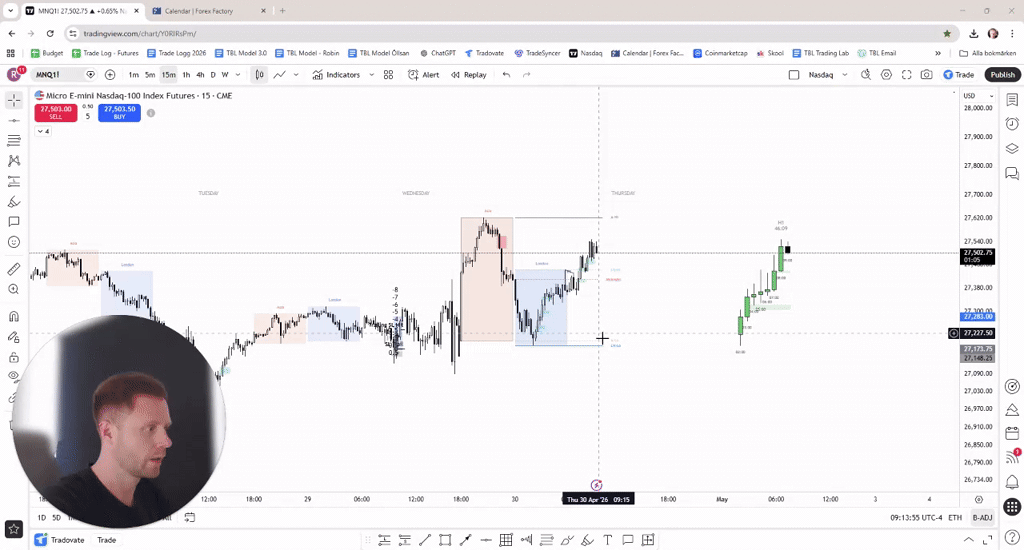The image size is (1024, 550).
Task: Open the watchlist panel icon
Action: tap(1012, 100)
